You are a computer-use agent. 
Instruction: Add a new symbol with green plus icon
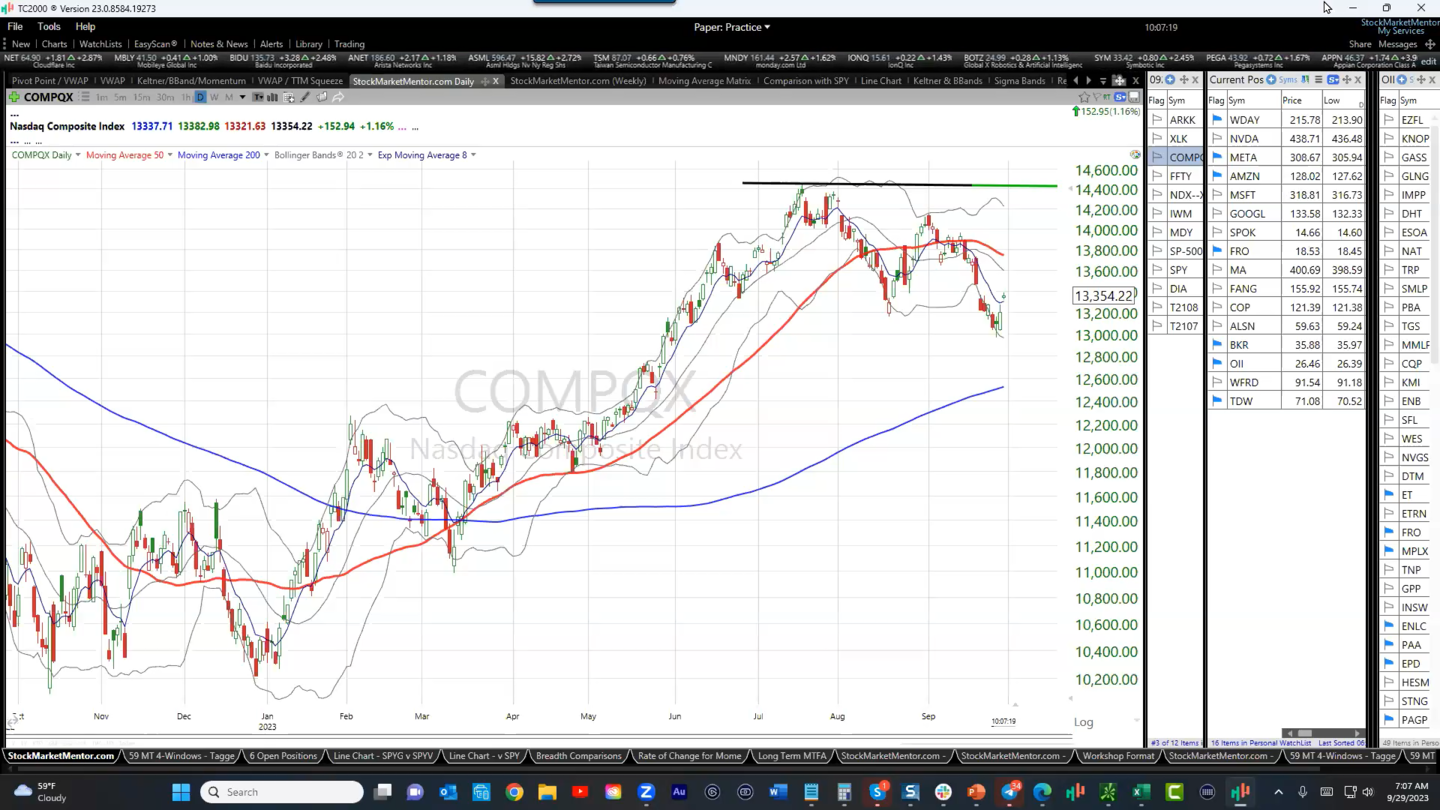[x=14, y=97]
